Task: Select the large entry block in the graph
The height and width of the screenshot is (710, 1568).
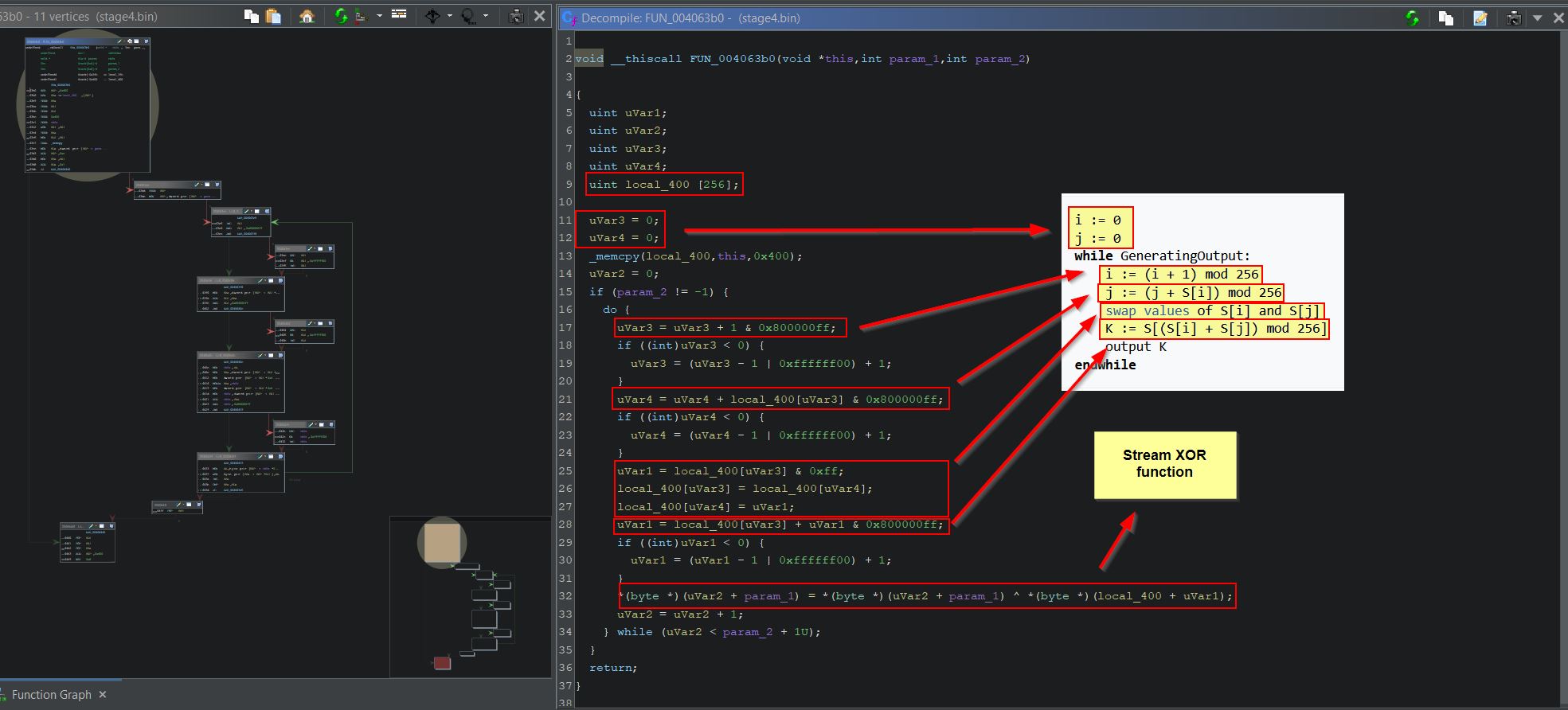Action: 87,105
